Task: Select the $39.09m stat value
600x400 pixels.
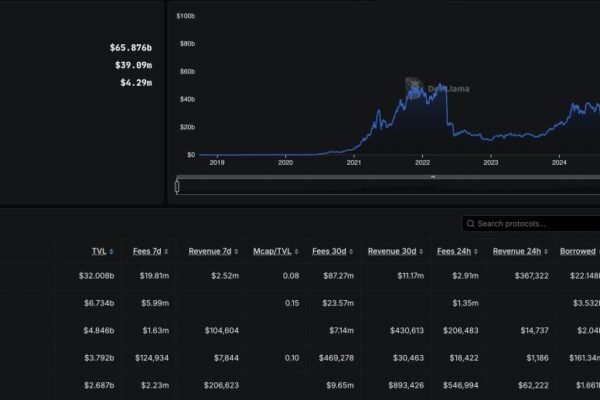Action: pos(133,65)
